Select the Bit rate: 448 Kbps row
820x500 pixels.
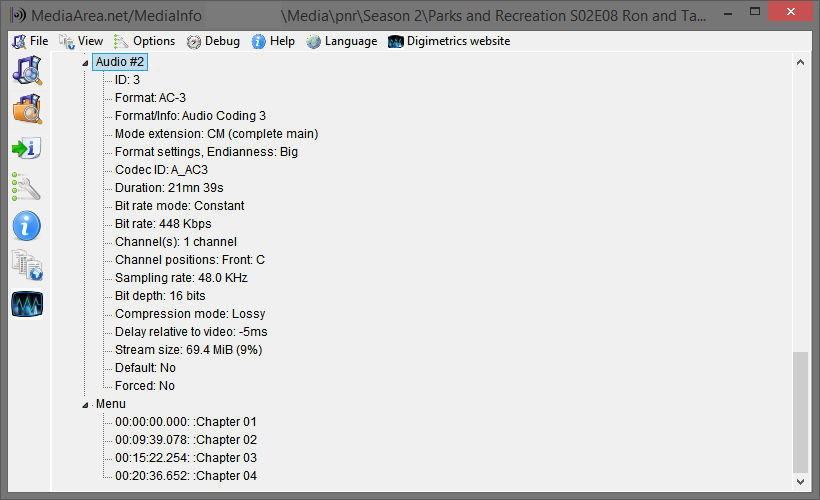pos(163,224)
